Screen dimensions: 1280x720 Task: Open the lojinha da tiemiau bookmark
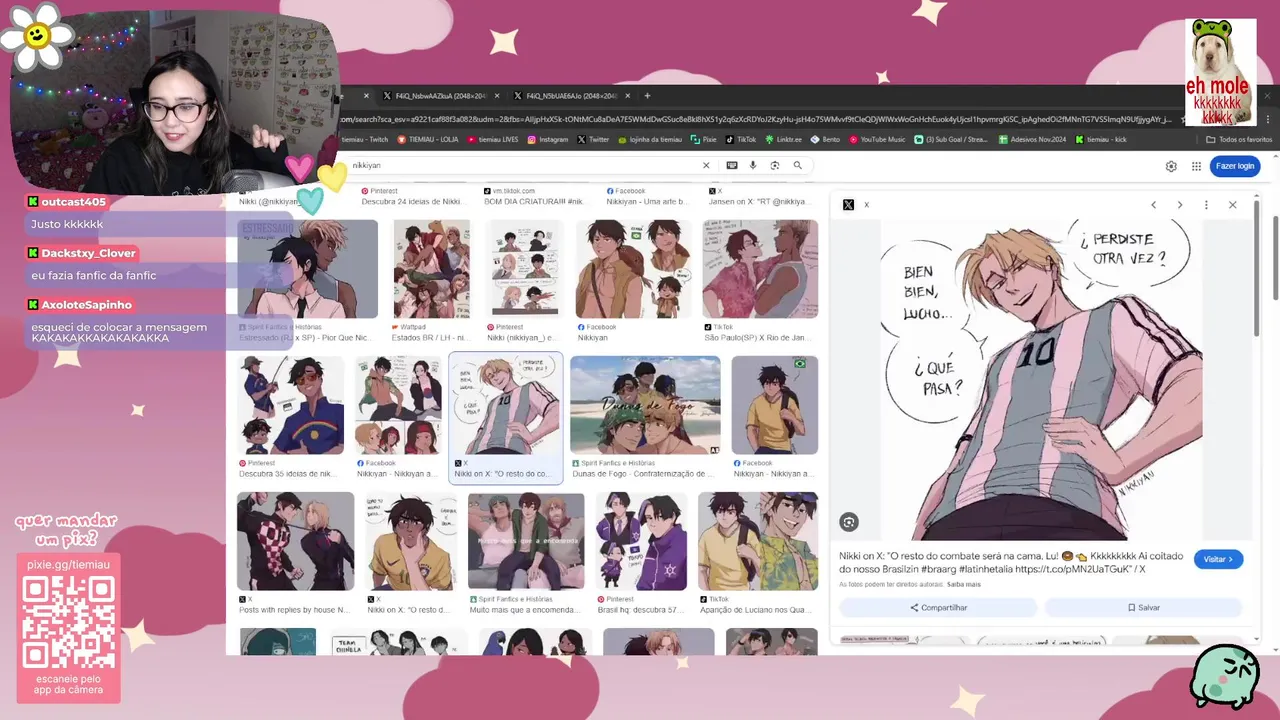[x=650, y=140]
